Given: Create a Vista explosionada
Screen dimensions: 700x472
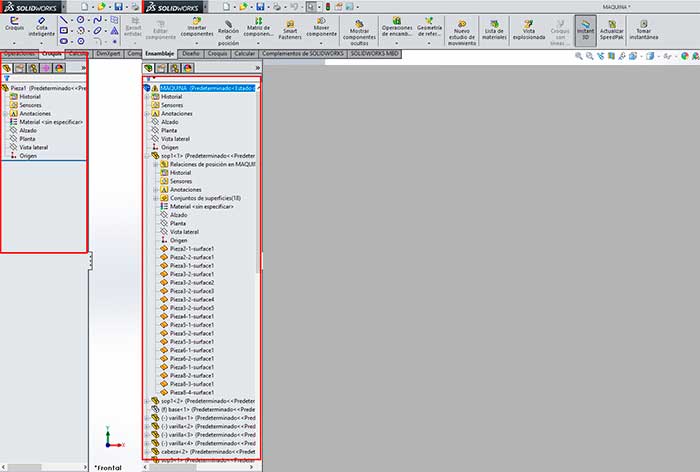Looking at the screenshot, I should 529,30.
